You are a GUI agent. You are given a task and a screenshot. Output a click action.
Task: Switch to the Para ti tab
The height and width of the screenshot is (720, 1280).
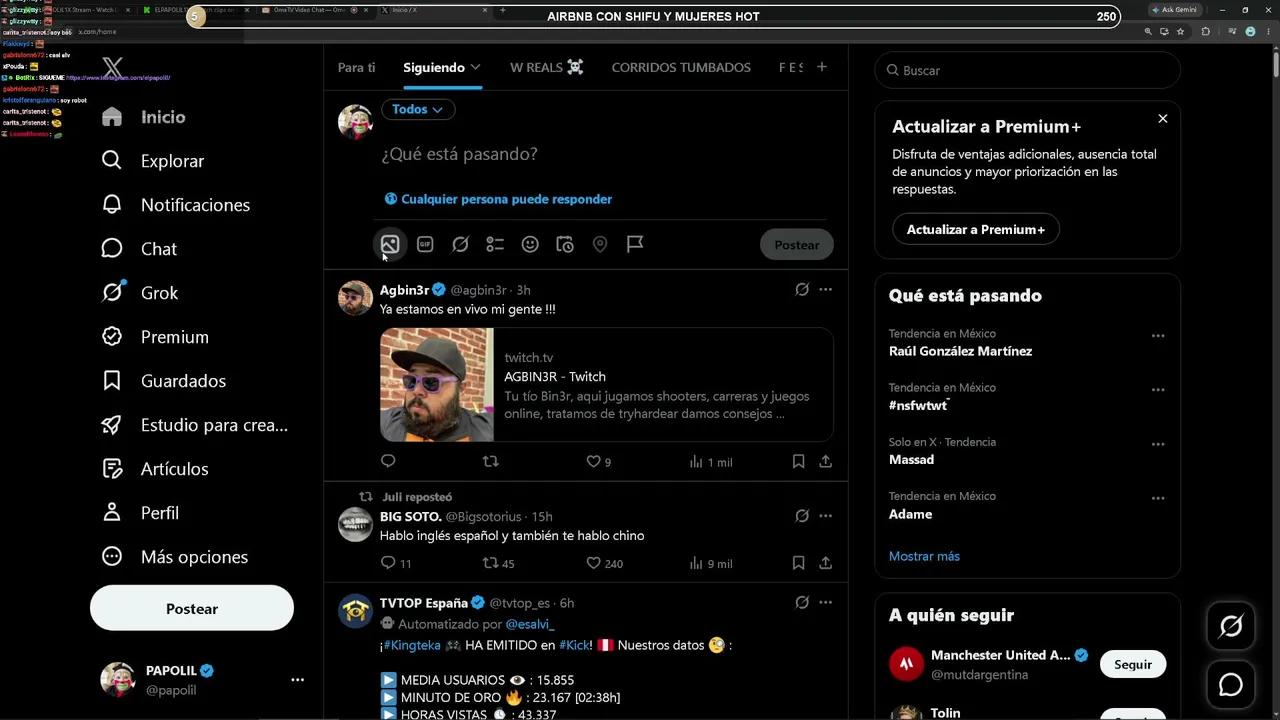[357, 67]
